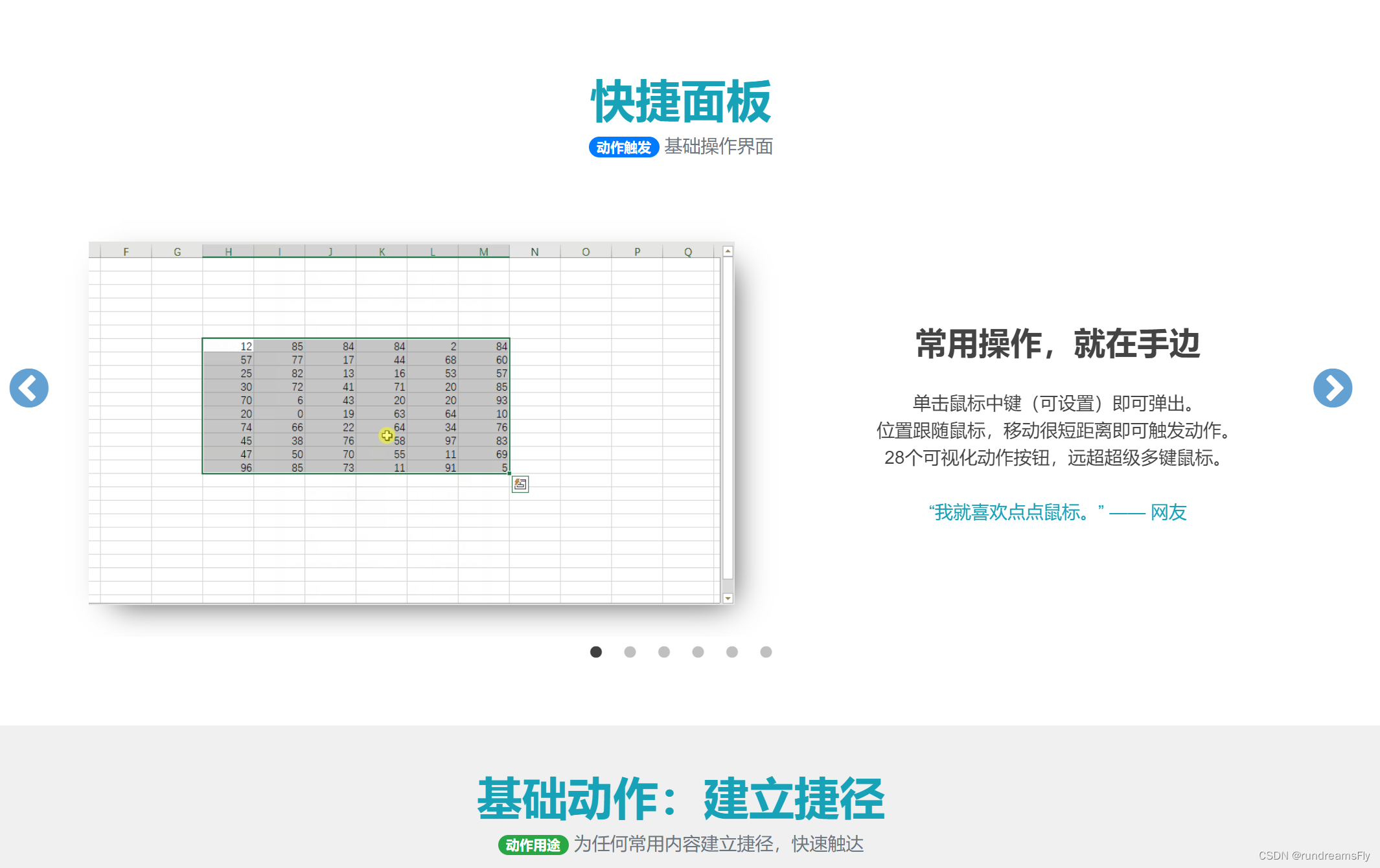Viewport: 1380px width, 868px height.
Task: Click the 快捷面板 main heading
Action: point(681,101)
